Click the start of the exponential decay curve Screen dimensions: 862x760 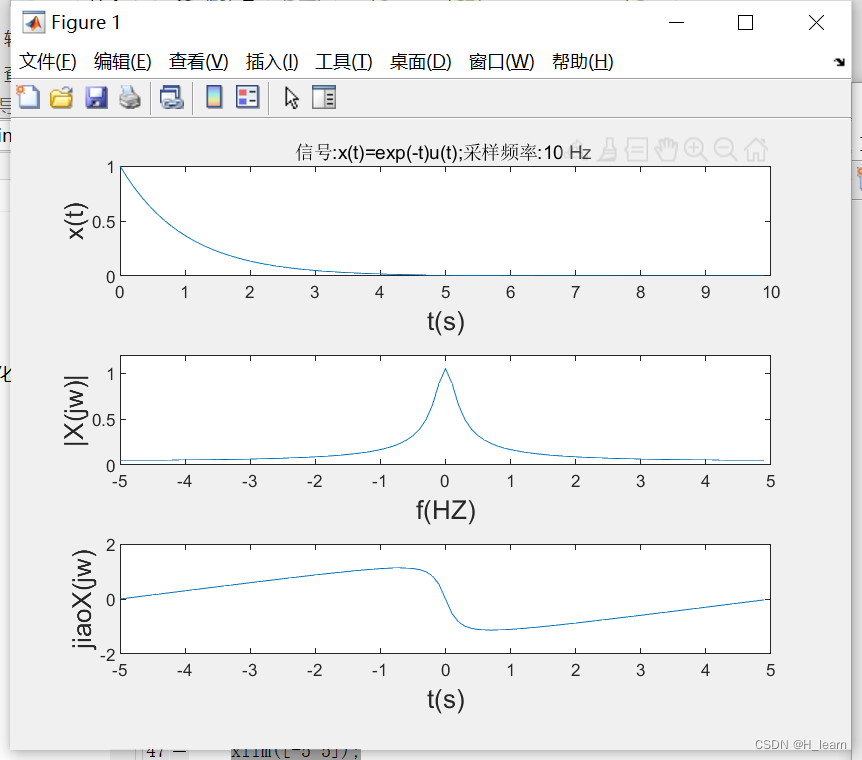point(121,167)
